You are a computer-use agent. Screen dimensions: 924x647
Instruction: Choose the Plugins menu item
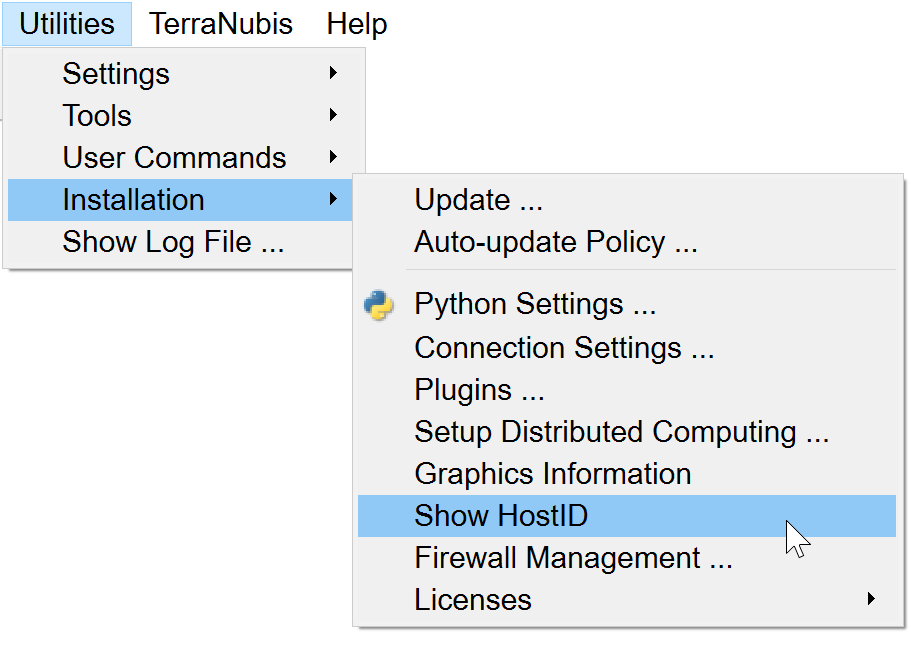coord(477,390)
